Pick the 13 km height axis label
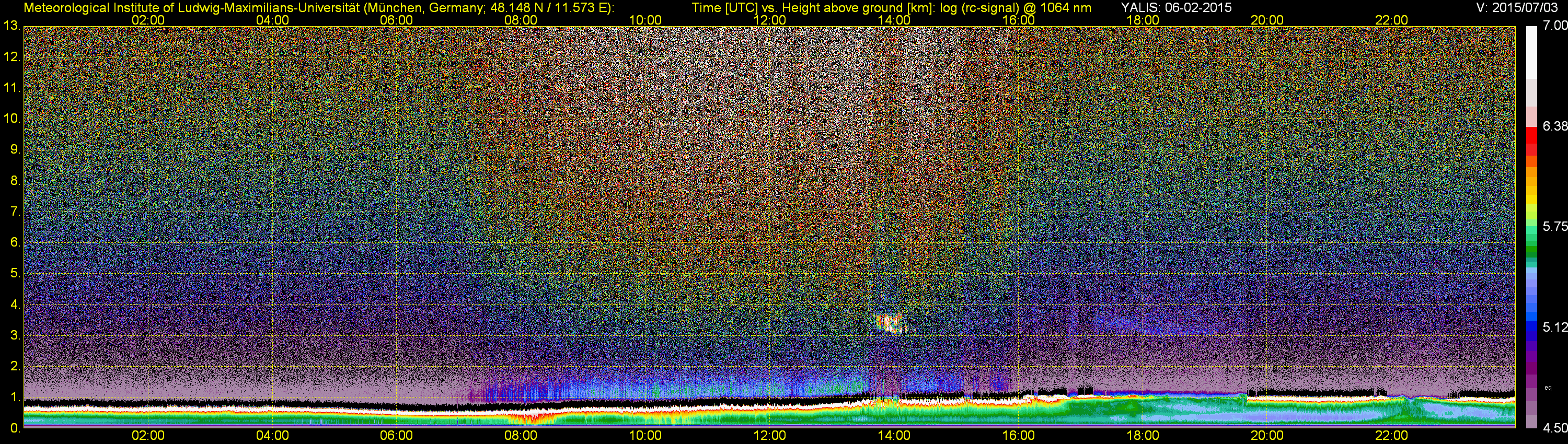 tap(11, 26)
